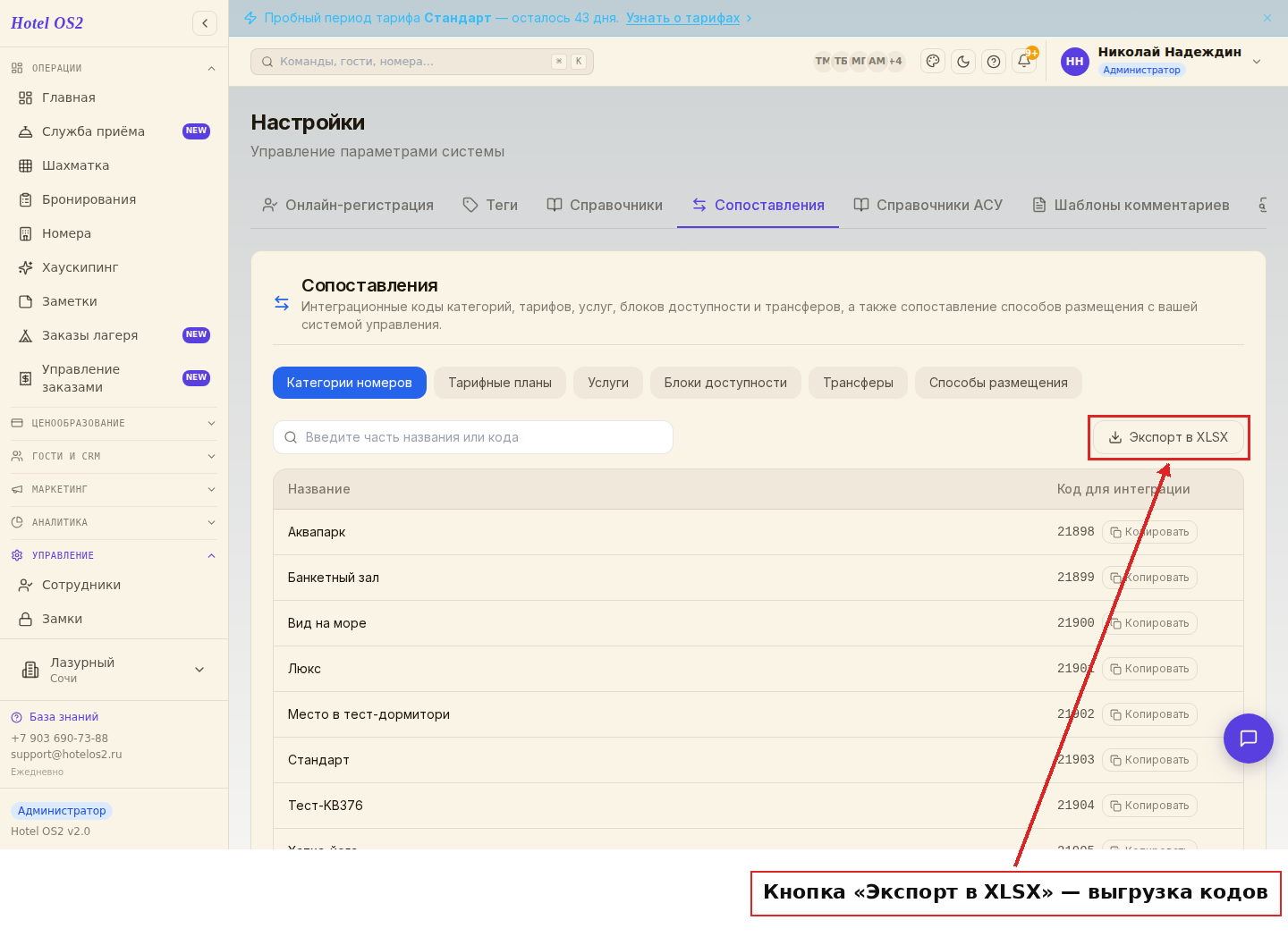
Task: Open the help question mark icon
Action: (994, 62)
